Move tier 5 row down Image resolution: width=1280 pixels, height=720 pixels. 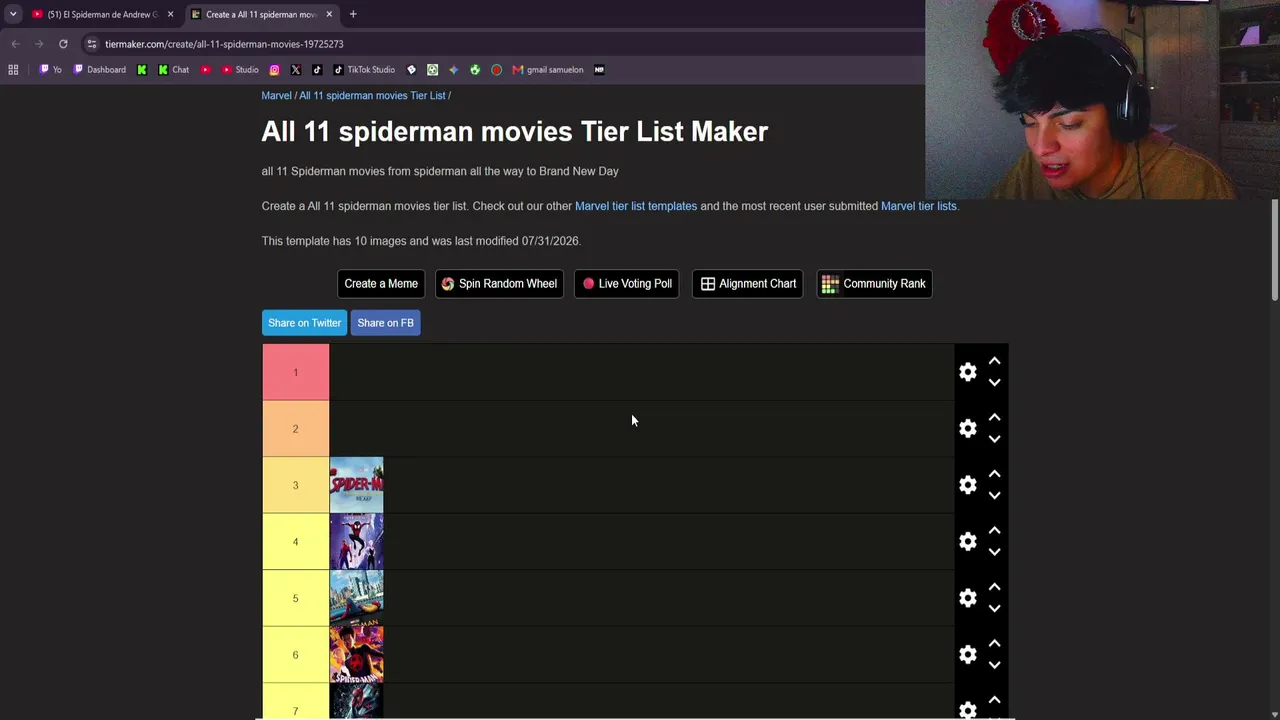[994, 608]
